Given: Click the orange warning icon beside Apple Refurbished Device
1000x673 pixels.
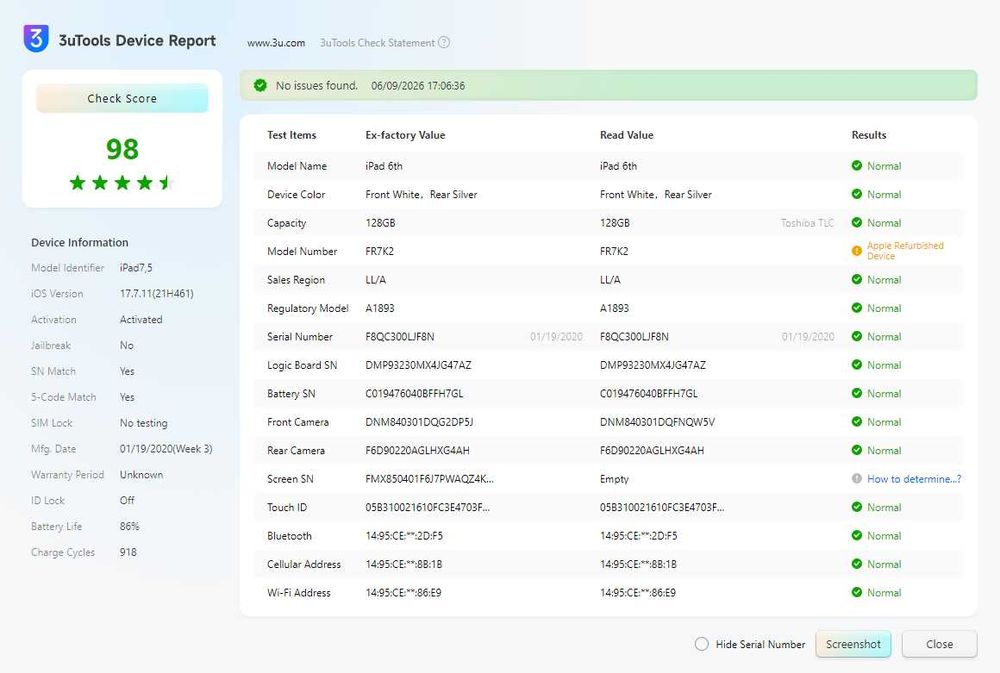Looking at the screenshot, I should click(x=857, y=251).
